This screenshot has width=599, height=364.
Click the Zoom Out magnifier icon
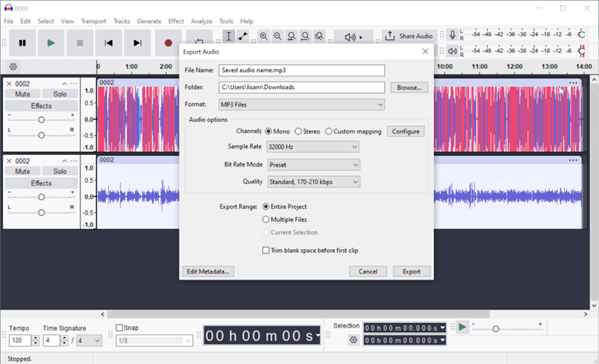278,36
